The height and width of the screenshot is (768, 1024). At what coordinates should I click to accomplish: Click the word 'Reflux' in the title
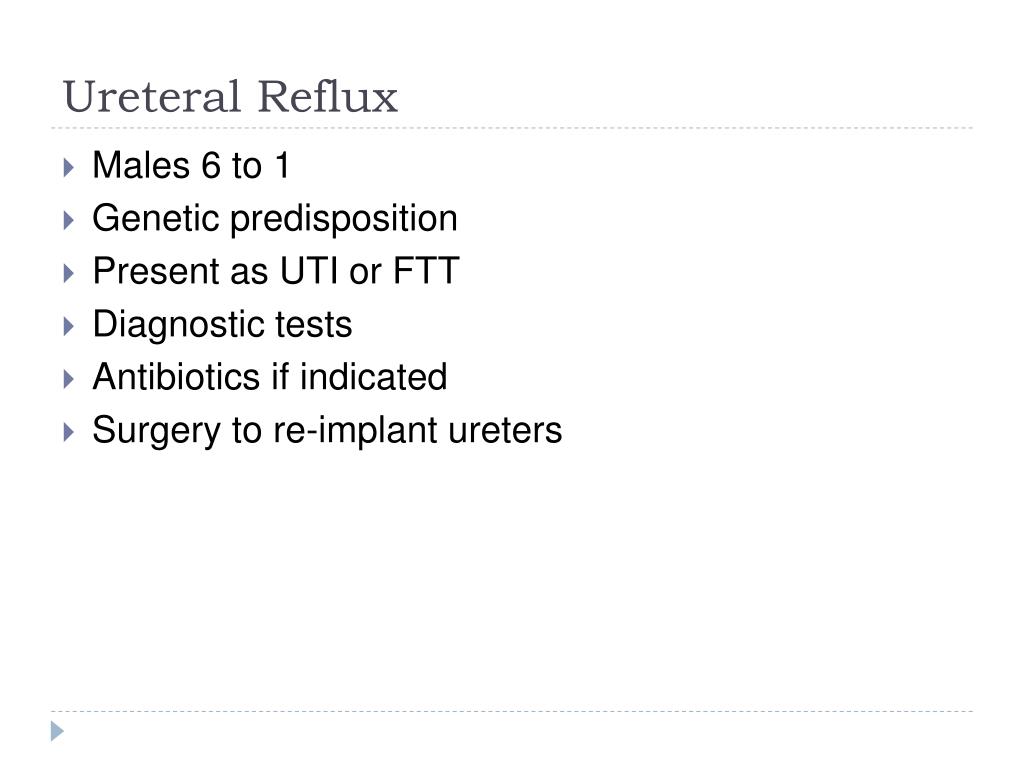[327, 97]
